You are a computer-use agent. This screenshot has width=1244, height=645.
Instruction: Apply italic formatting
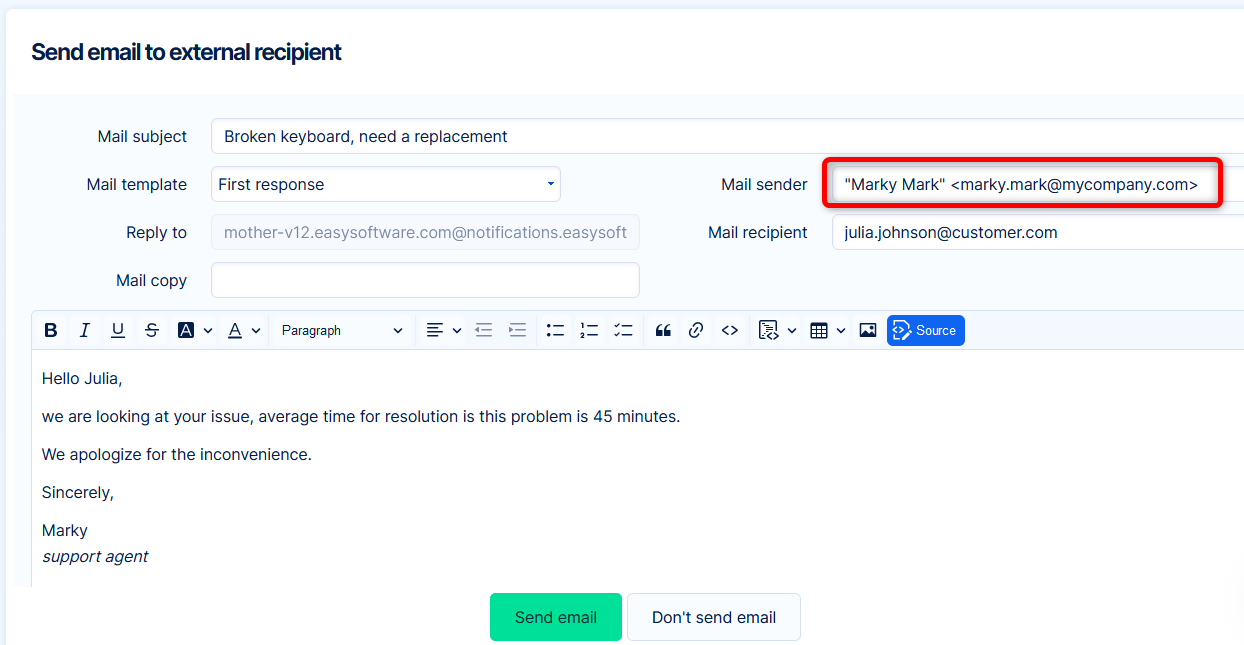click(85, 330)
